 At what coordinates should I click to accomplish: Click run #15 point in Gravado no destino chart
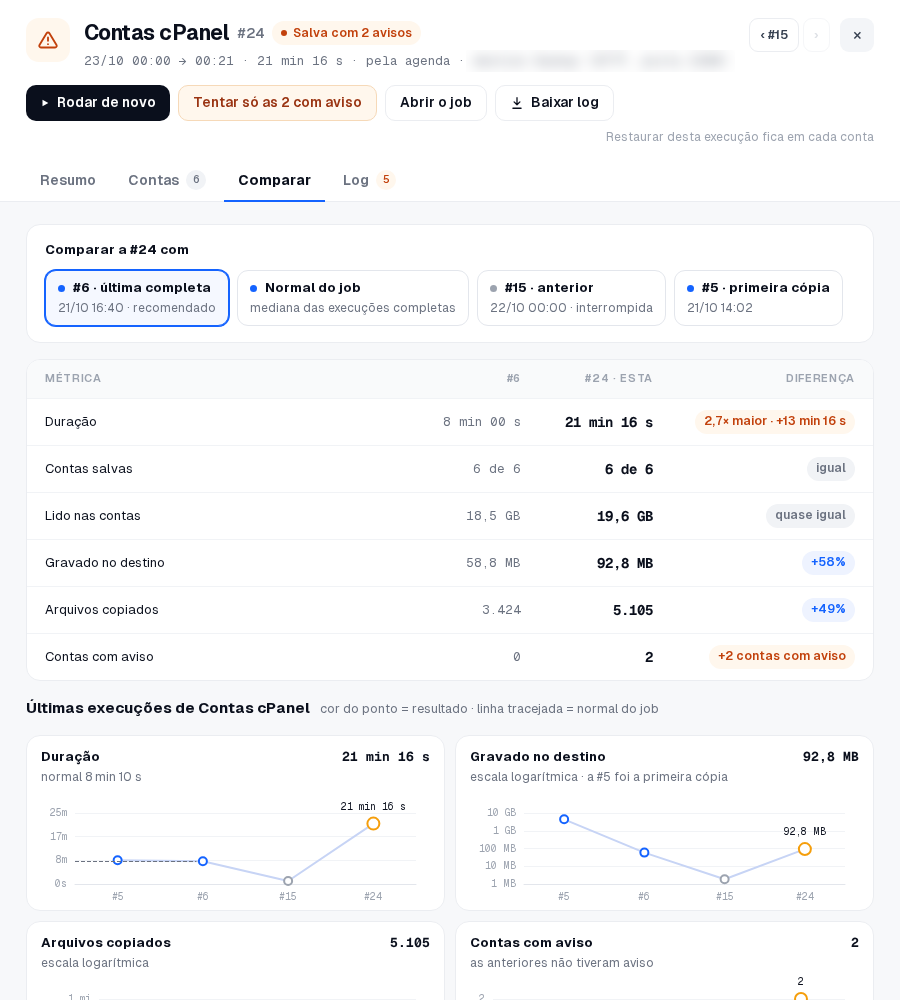point(725,879)
